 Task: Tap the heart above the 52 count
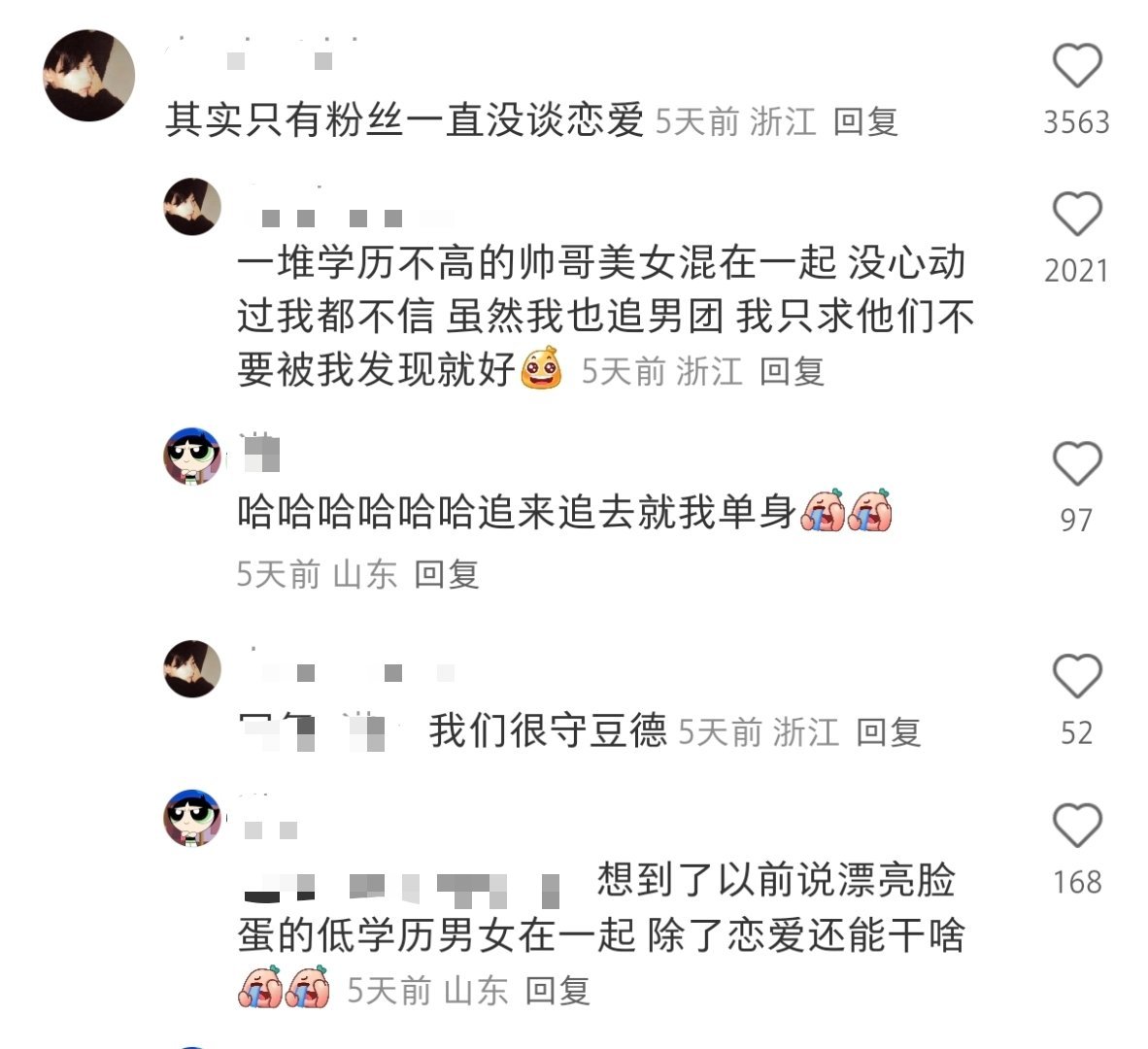coord(1077,676)
